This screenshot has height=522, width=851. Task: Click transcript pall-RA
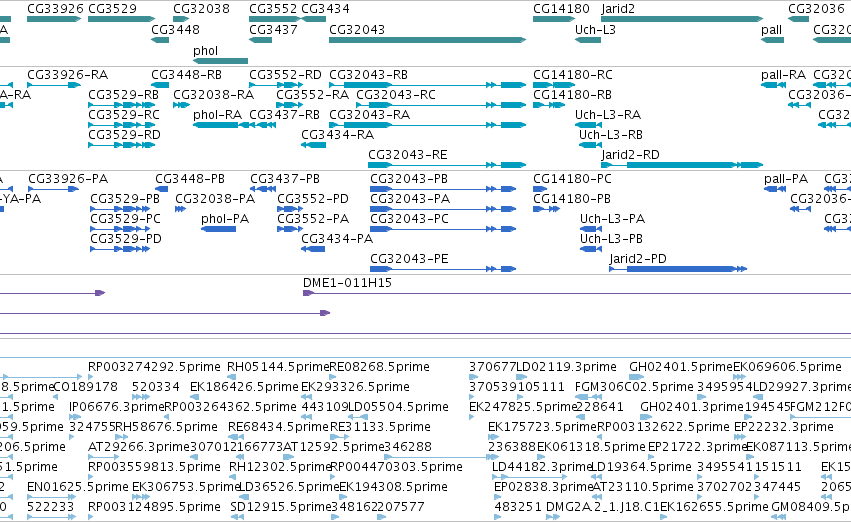783,75
